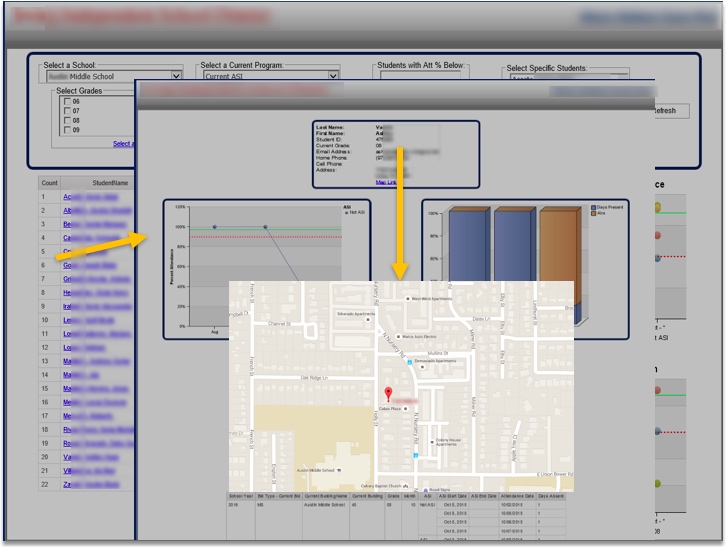Click the Grade column header in detail table
This screenshot has width=726, height=547.
click(394, 496)
